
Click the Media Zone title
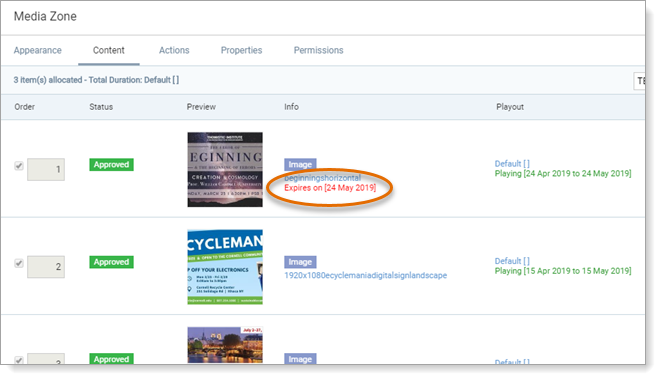[x=45, y=16]
